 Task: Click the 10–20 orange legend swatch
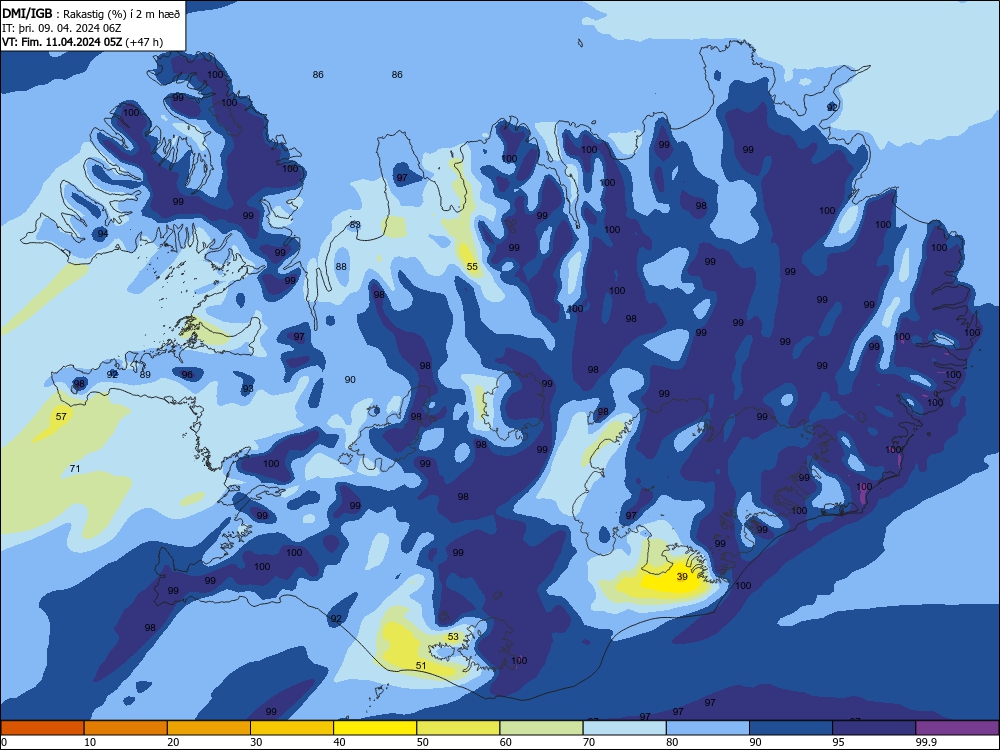(x=126, y=728)
